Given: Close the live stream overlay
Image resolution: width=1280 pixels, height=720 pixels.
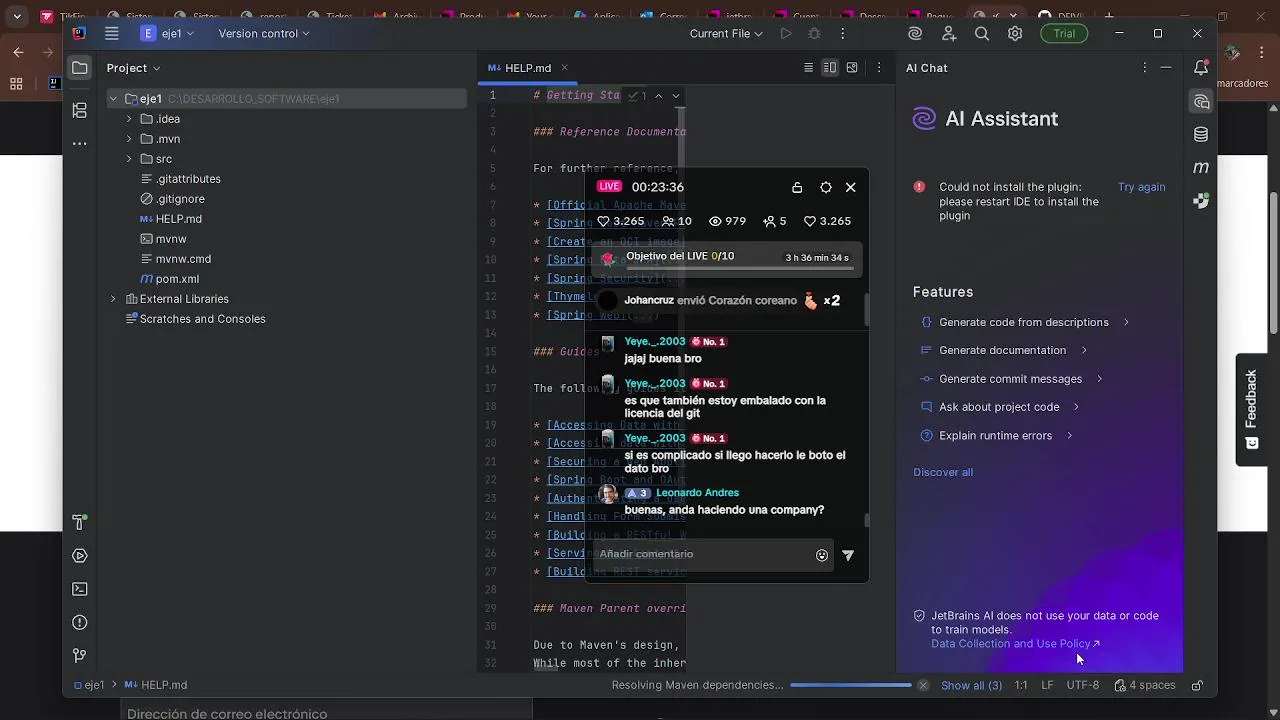Looking at the screenshot, I should click(851, 187).
